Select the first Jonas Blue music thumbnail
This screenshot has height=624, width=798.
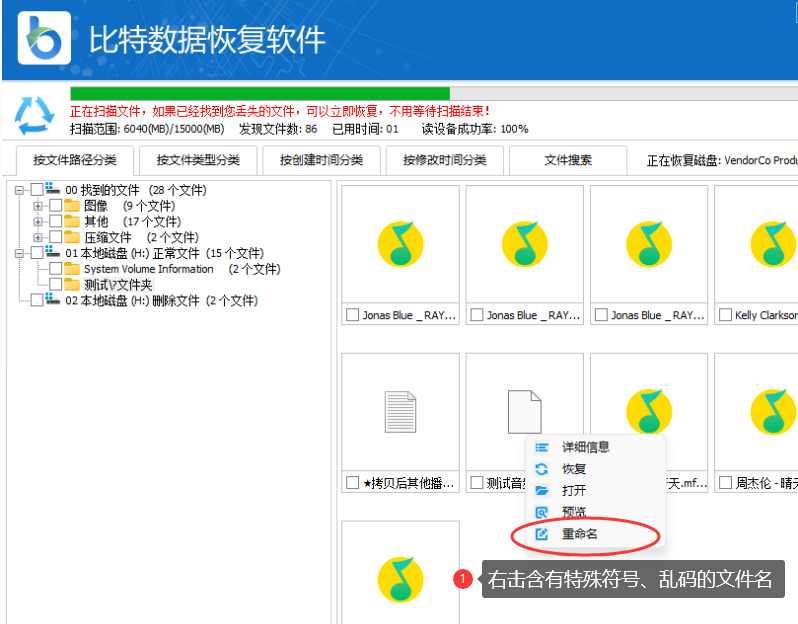[400, 244]
